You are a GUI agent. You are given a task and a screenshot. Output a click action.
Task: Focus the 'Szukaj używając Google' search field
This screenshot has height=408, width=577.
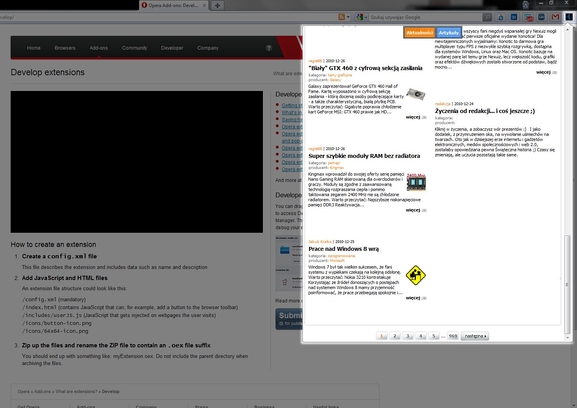click(x=425, y=17)
